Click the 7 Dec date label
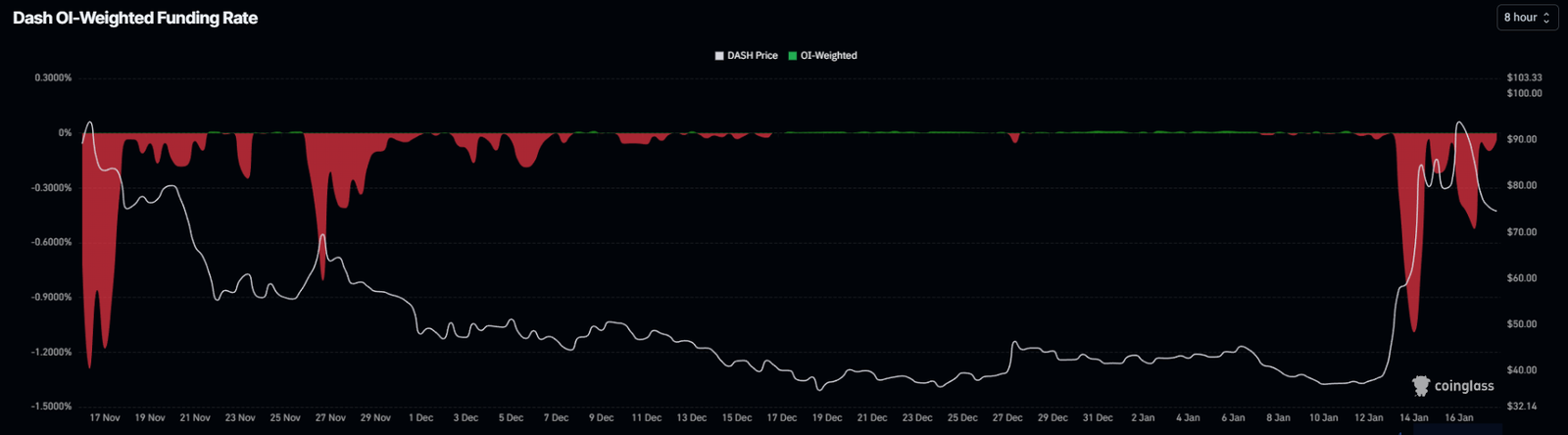Image resolution: width=1568 pixels, height=435 pixels. pos(556,417)
